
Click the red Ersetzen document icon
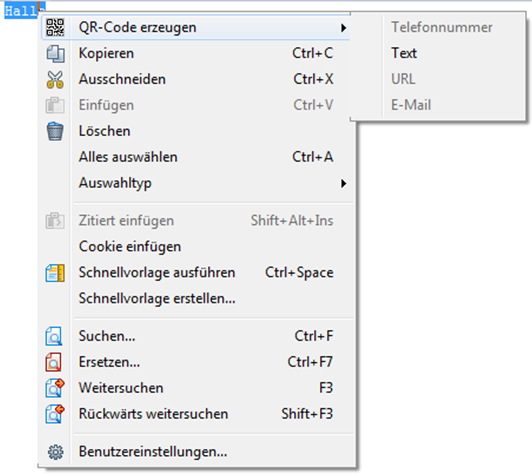coord(54,362)
